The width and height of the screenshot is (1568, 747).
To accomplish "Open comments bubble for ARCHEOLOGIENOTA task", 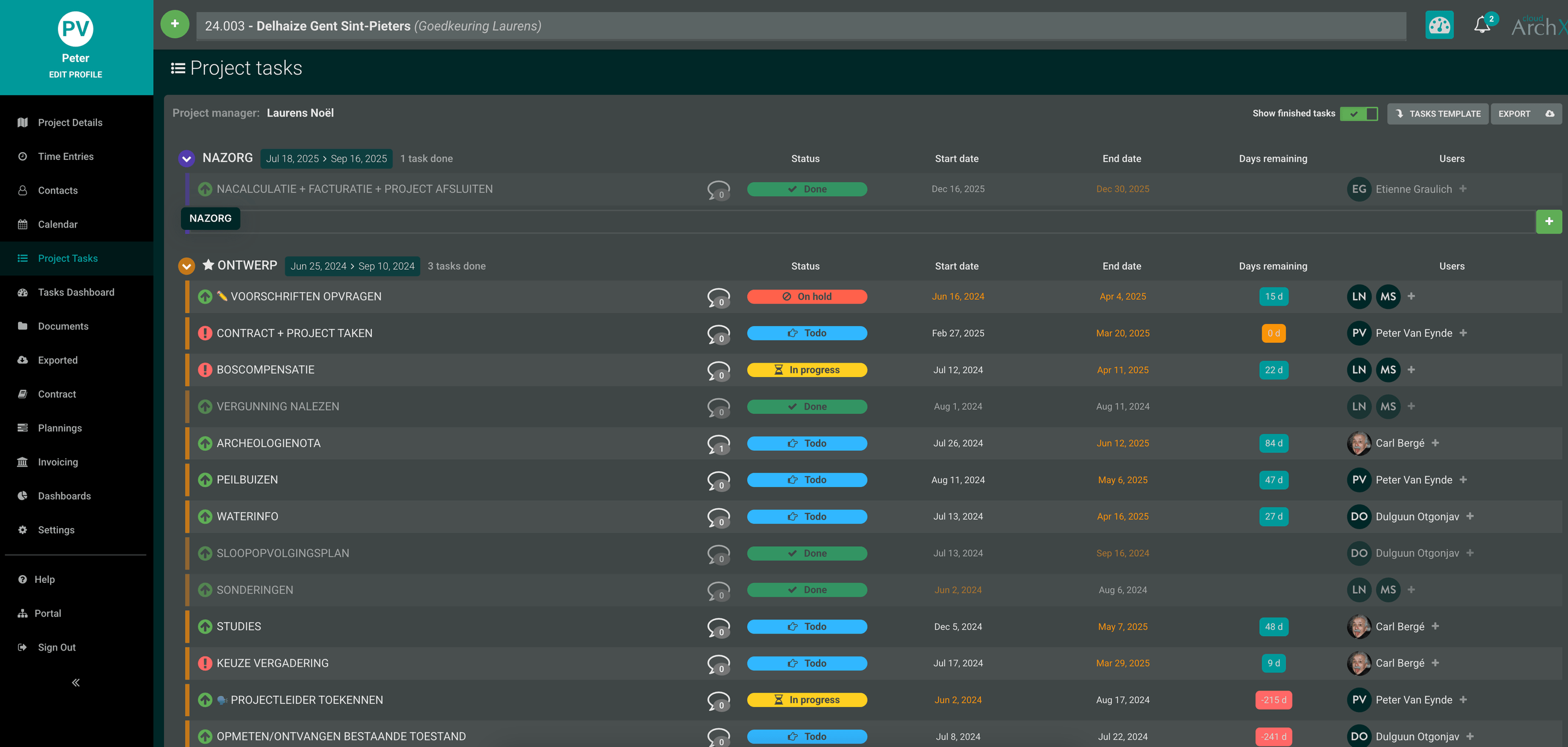I will tap(718, 444).
